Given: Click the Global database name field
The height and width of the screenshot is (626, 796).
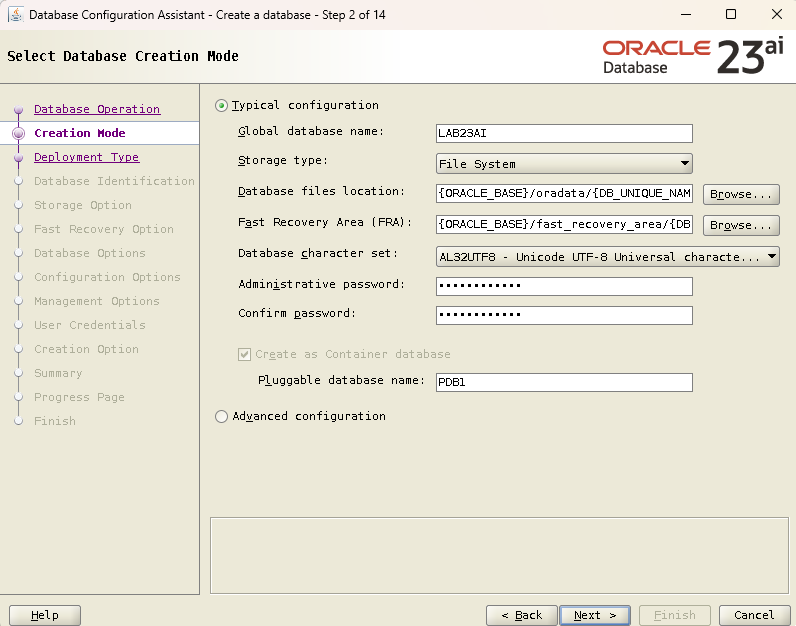Looking at the screenshot, I should point(564,134).
